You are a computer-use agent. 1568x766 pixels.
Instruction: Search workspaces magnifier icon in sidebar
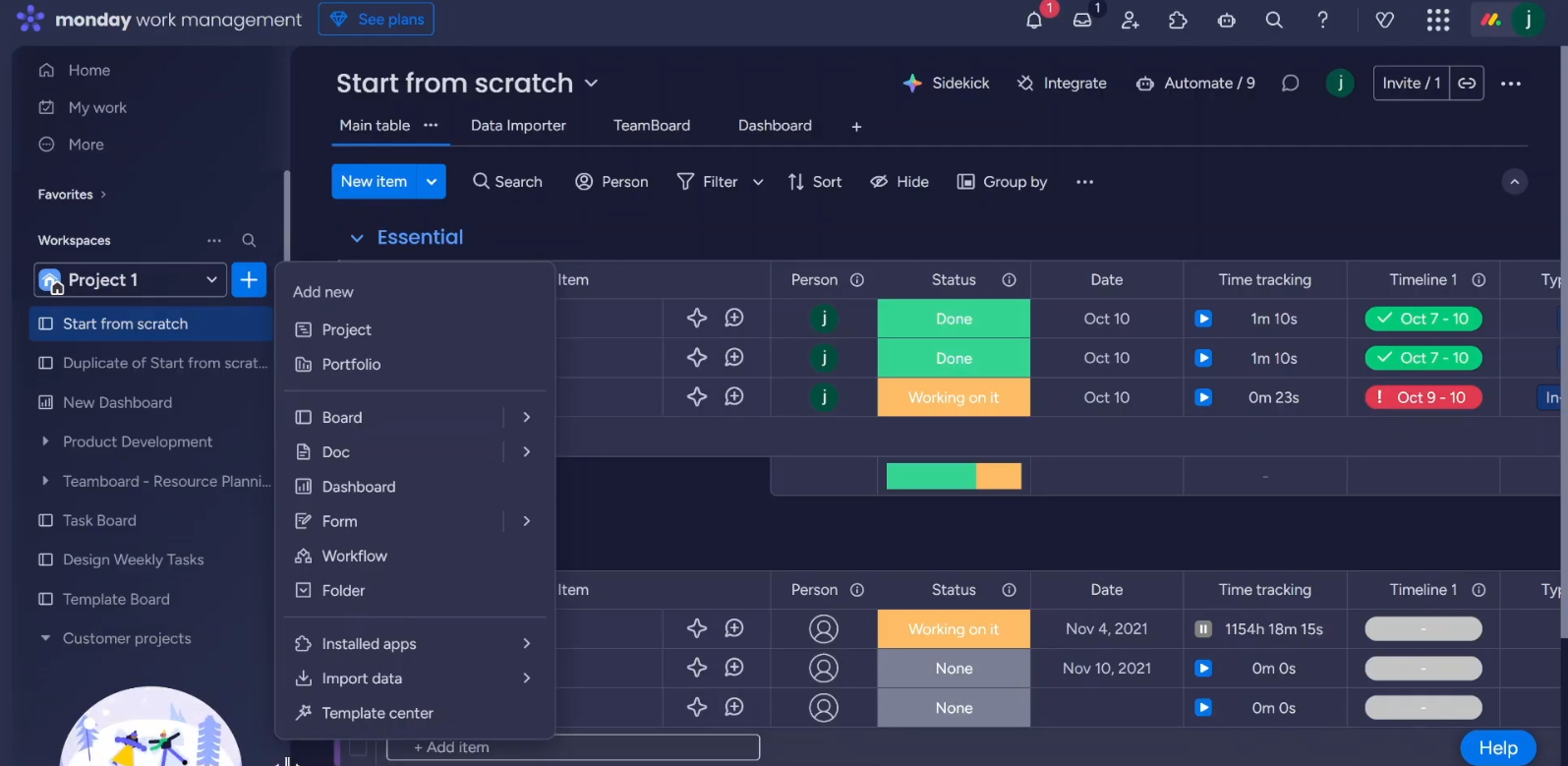(x=249, y=241)
